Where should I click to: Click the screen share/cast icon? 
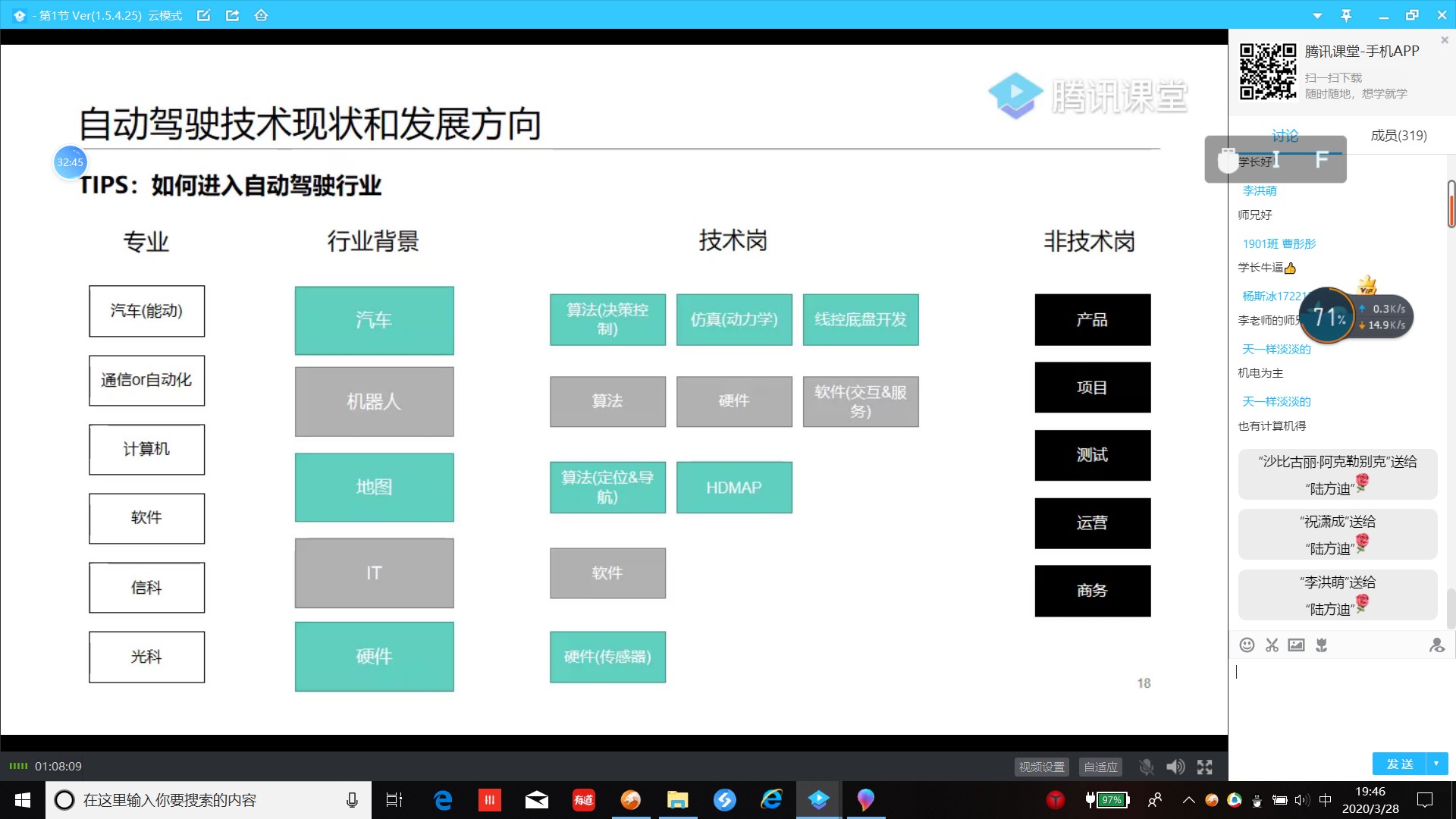pyautogui.click(x=232, y=15)
